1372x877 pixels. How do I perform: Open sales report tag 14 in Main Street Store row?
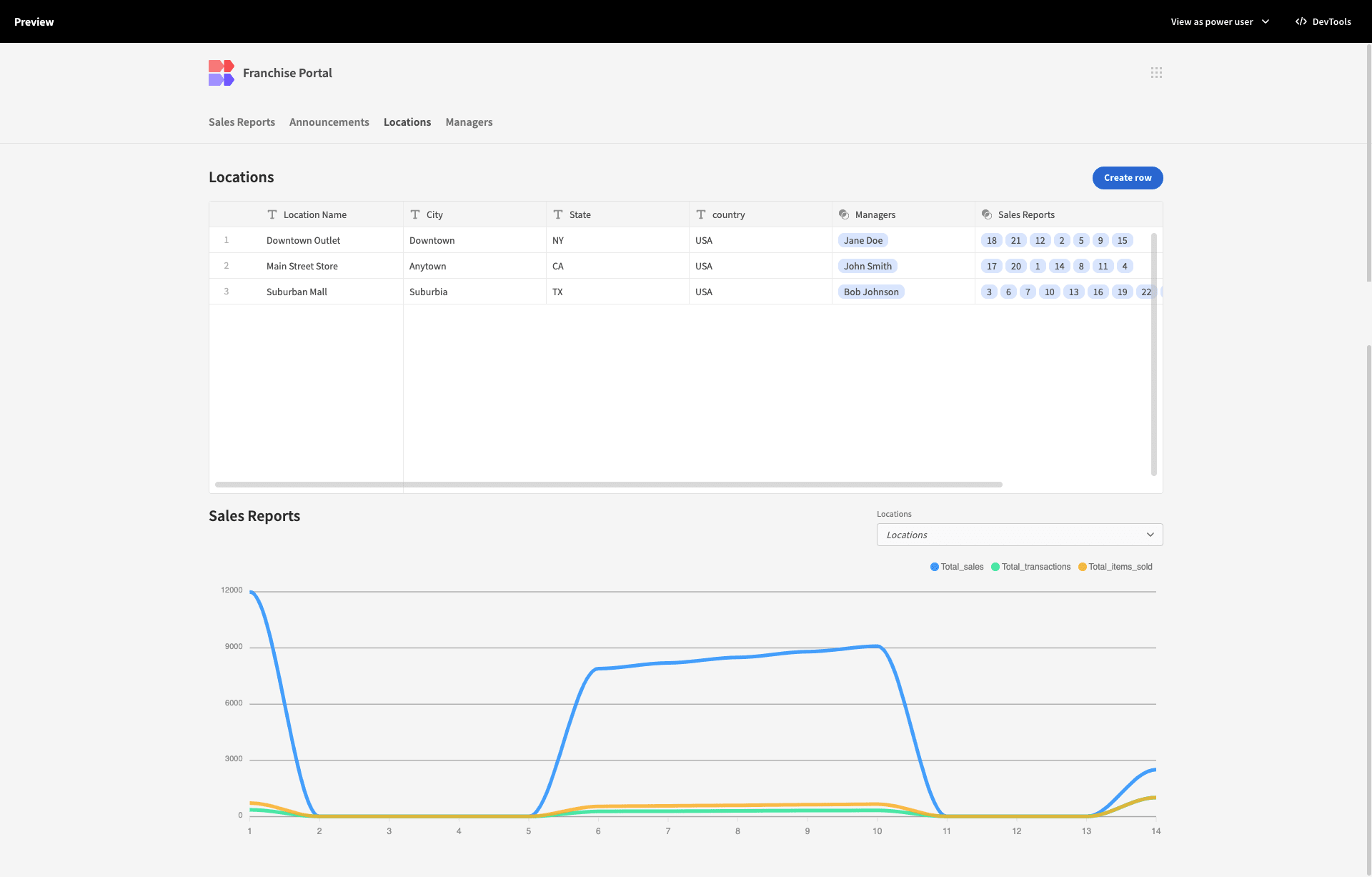(1060, 266)
